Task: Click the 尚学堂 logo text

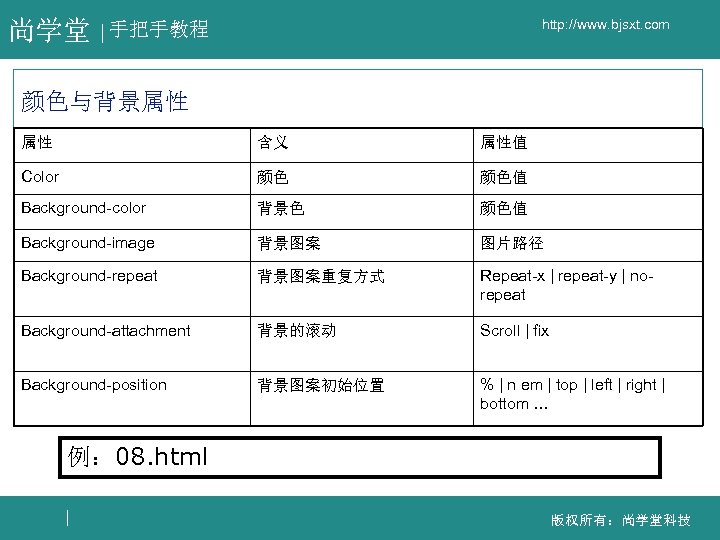Action: (x=50, y=30)
